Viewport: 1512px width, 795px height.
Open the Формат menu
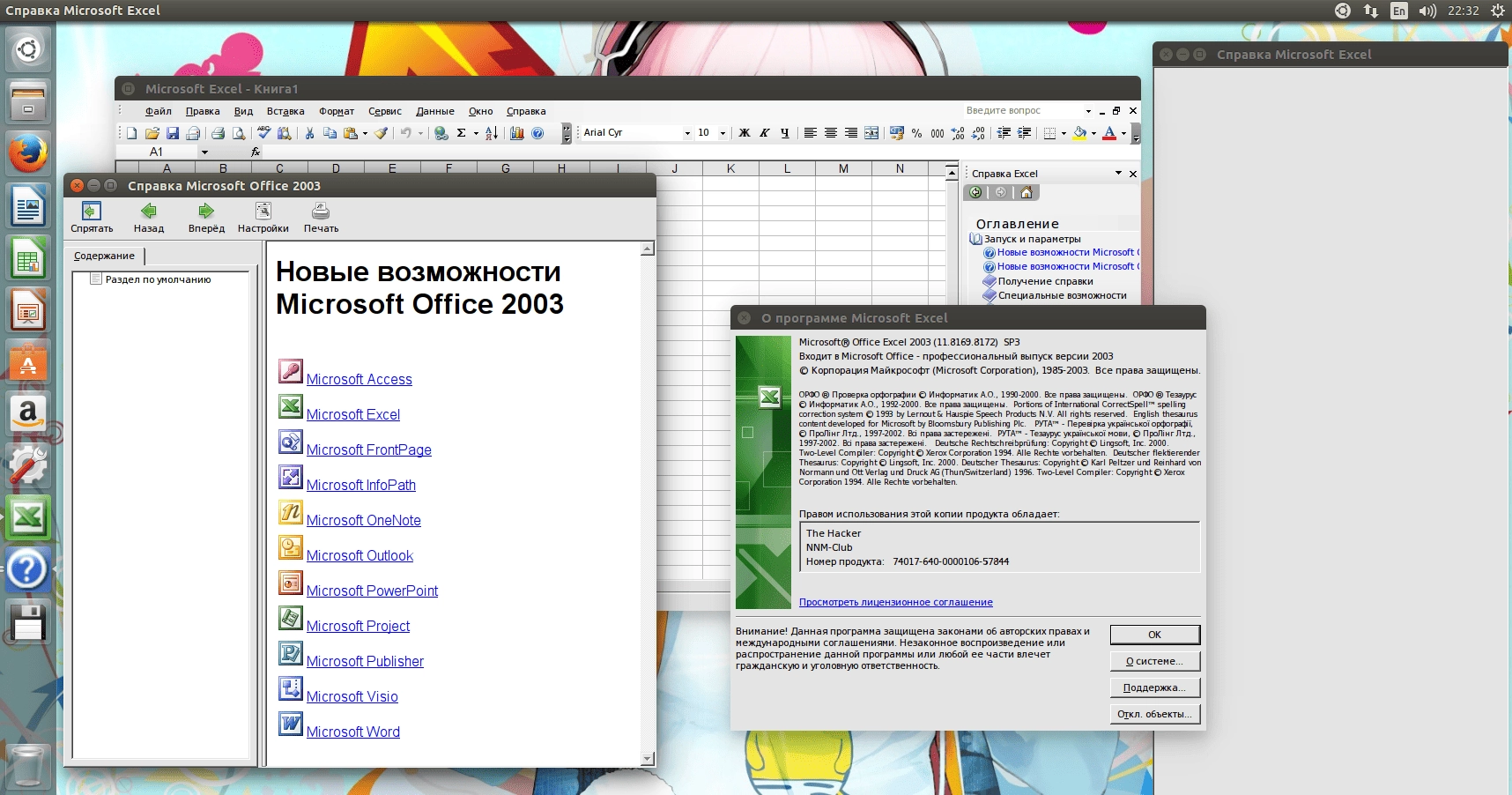(x=337, y=111)
